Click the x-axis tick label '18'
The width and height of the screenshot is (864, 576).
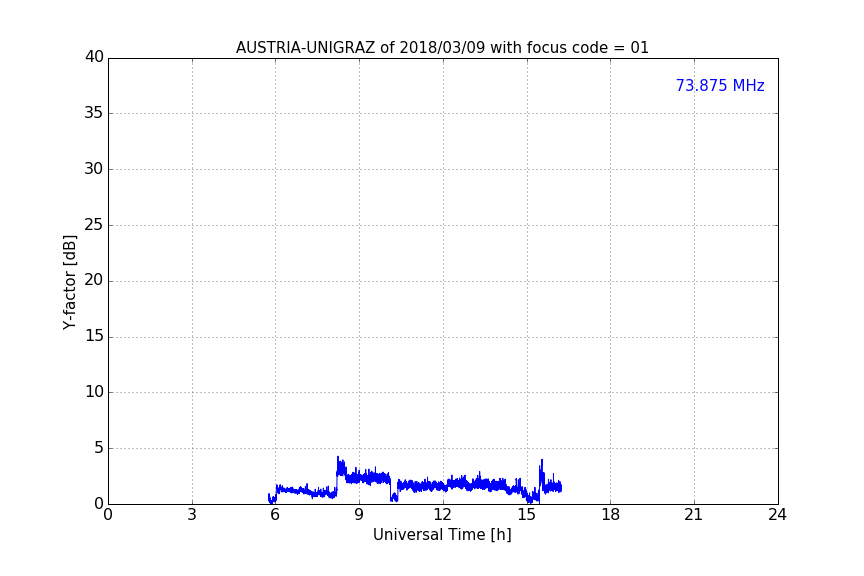point(611,515)
